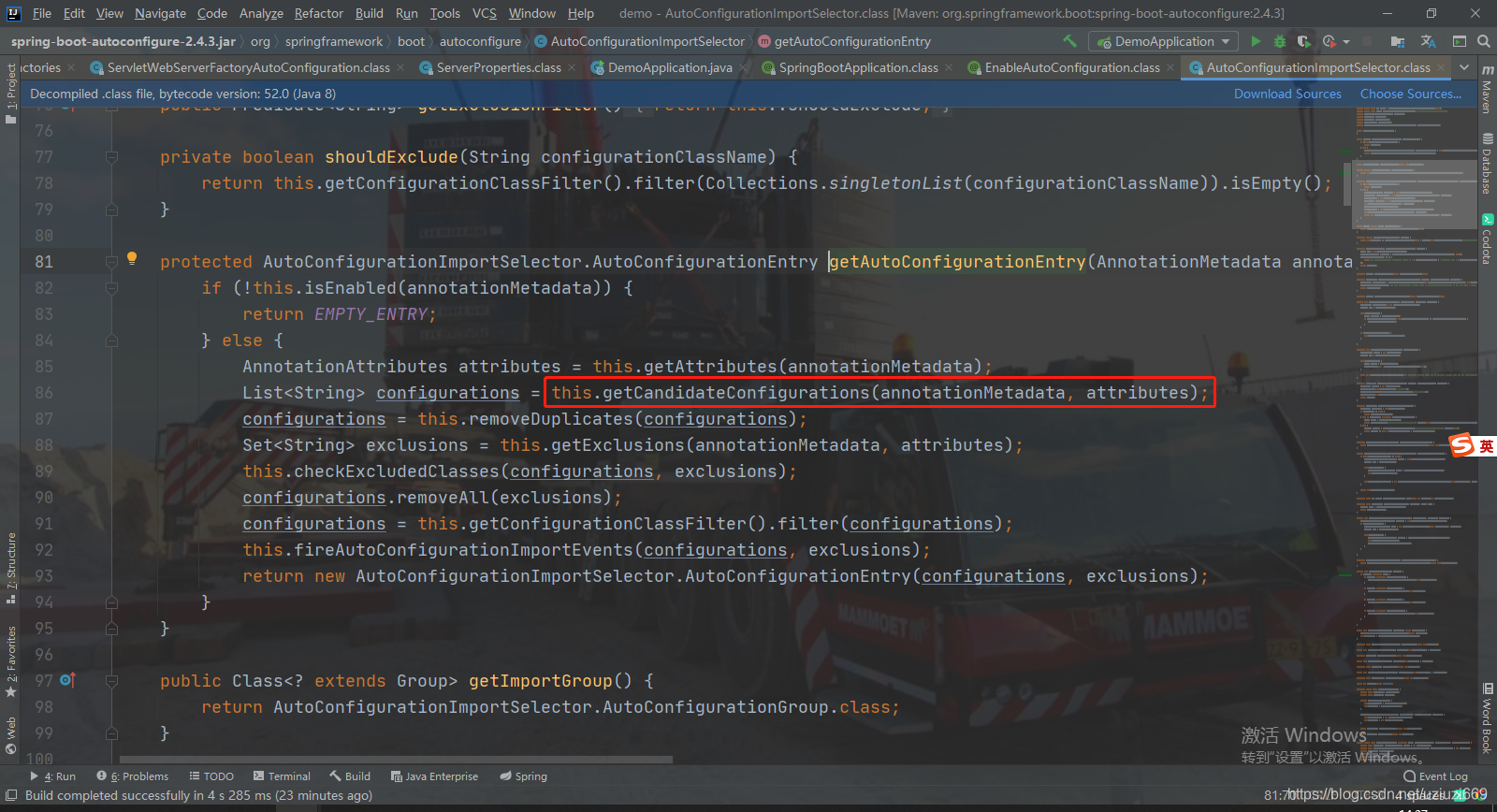This screenshot has height=812, width=1497.
Task: Open the Analyze menu
Action: pyautogui.click(x=261, y=13)
